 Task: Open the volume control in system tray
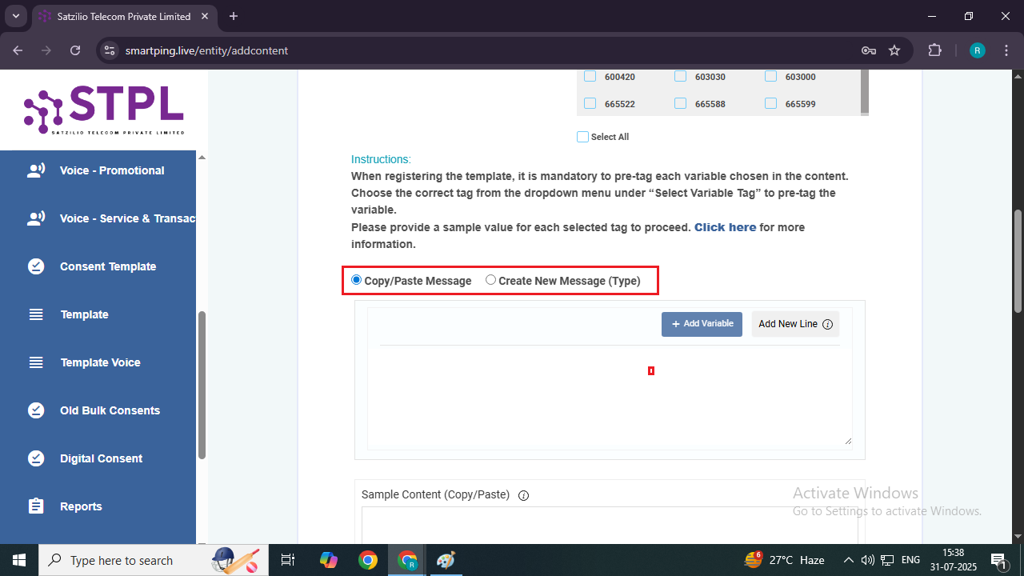867,560
